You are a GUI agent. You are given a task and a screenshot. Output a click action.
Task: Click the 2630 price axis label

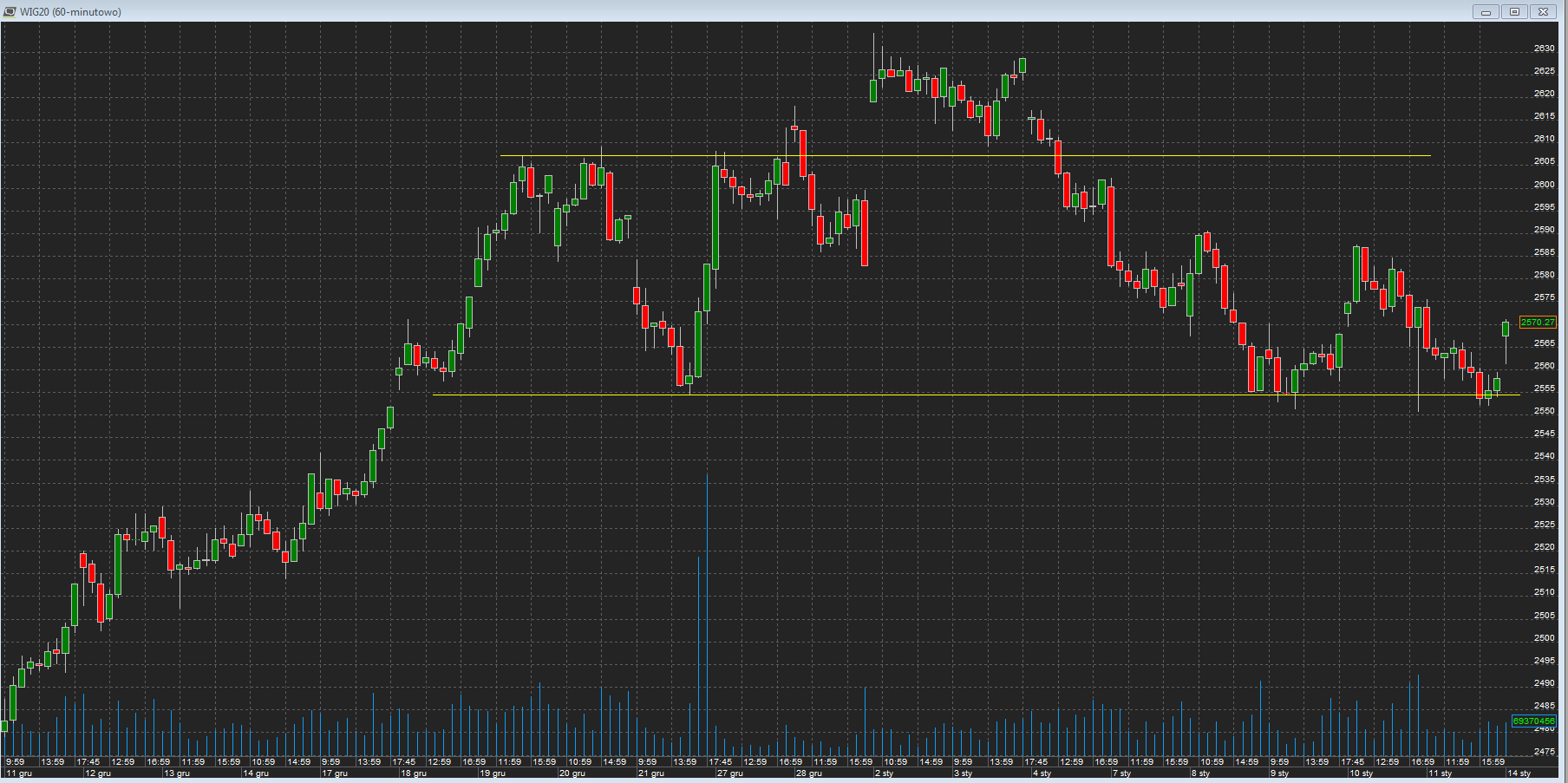[1544, 49]
